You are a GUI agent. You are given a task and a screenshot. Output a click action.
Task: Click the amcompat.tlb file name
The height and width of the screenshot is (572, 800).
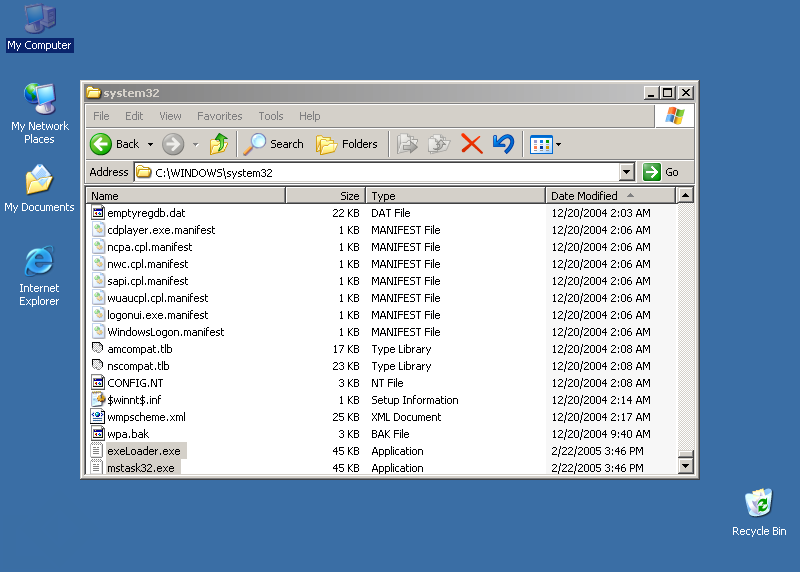pyautogui.click(x=140, y=349)
